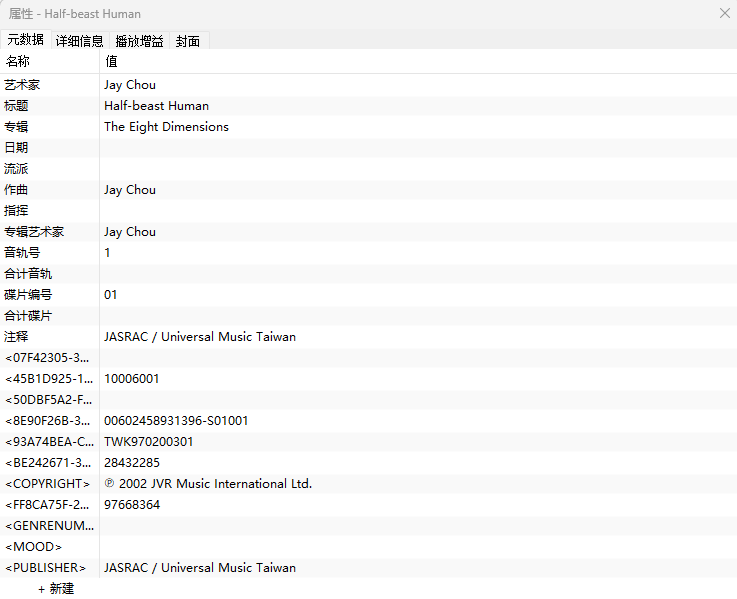Select the <PUBLISHER> value JASRAC / Universal Music Taiwan
Viewport: 737px width, 599px height.
click(200, 567)
